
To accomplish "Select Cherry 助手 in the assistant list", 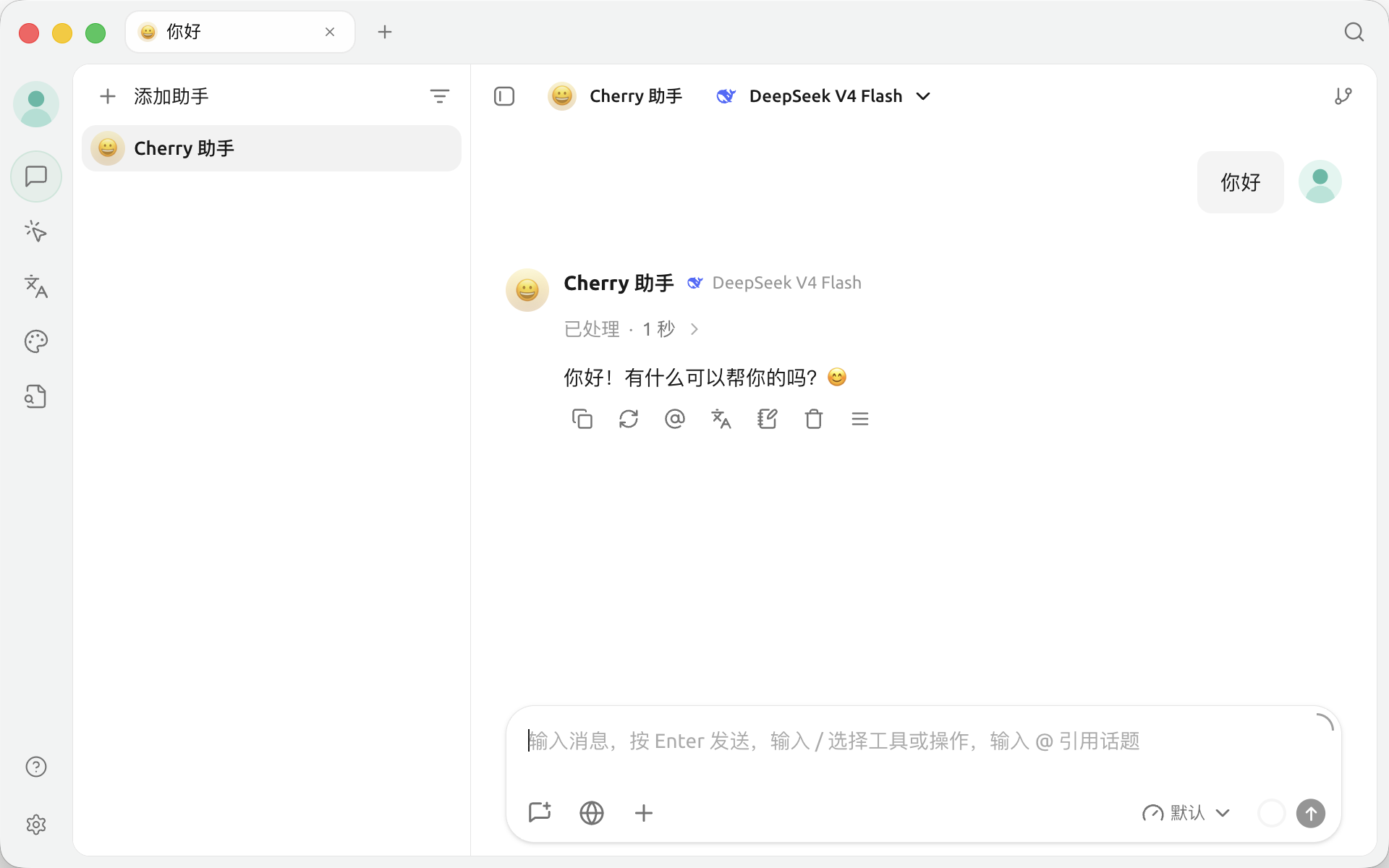I will pyautogui.click(x=271, y=148).
